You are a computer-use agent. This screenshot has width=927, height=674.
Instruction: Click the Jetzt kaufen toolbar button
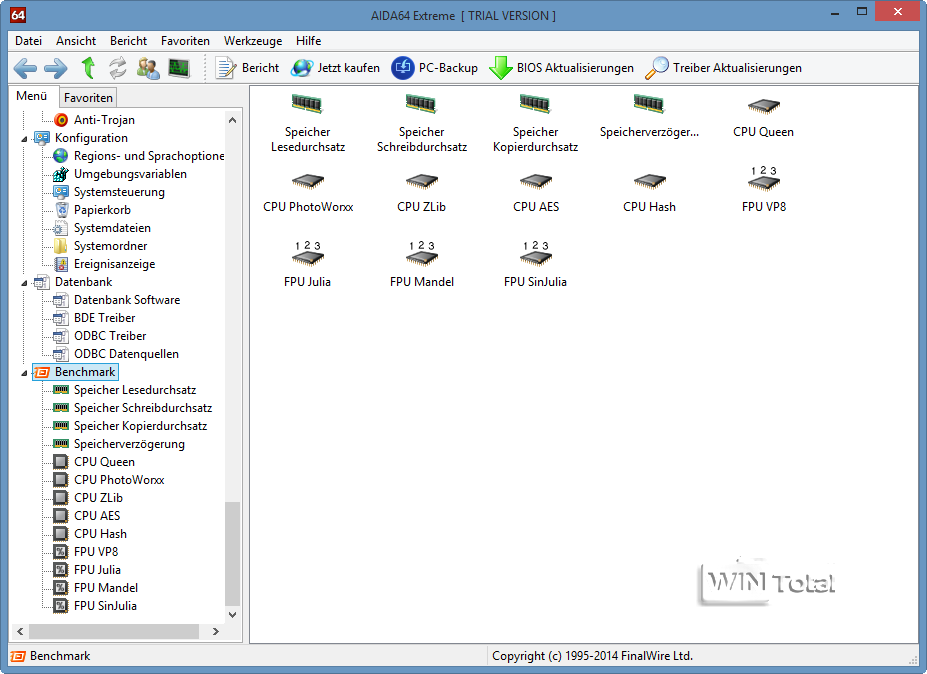pyautogui.click(x=335, y=68)
